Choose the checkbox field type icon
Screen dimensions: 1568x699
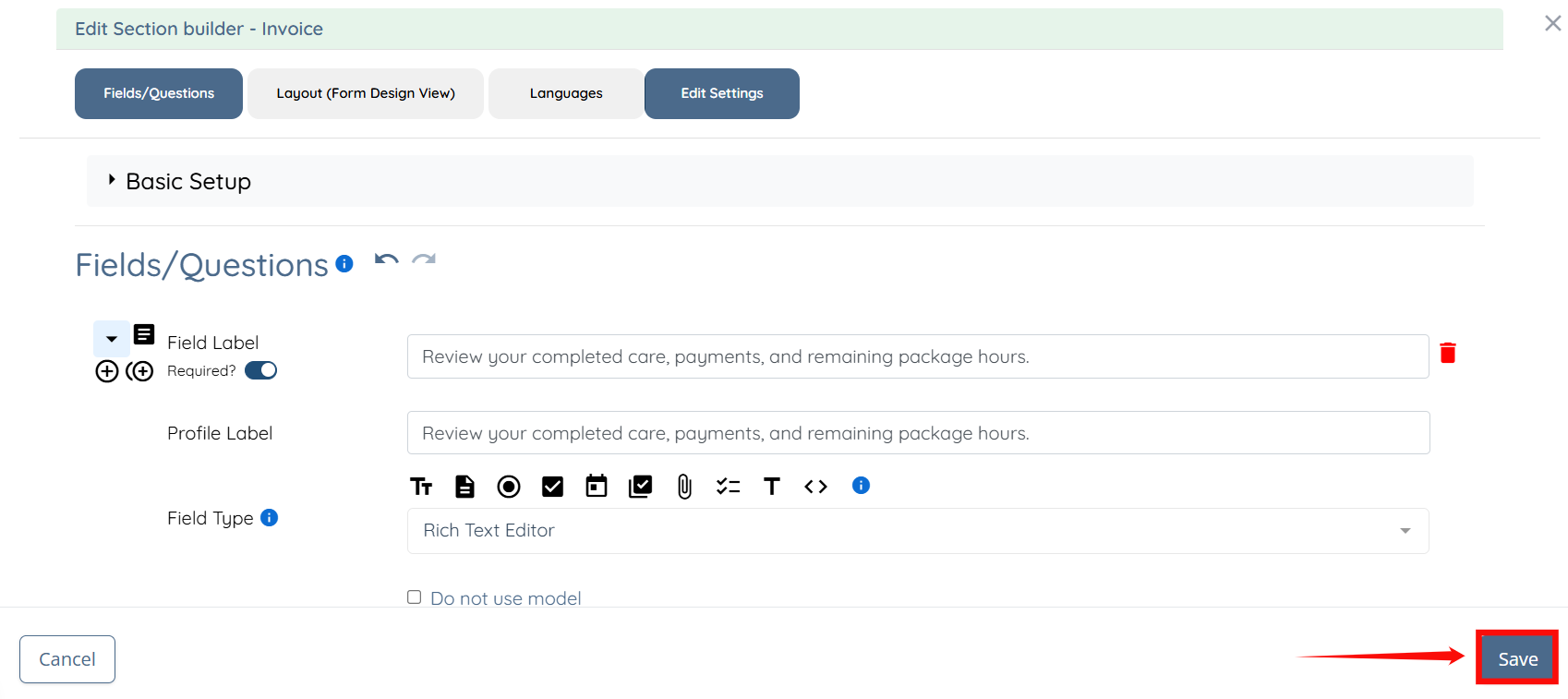pyautogui.click(x=552, y=487)
